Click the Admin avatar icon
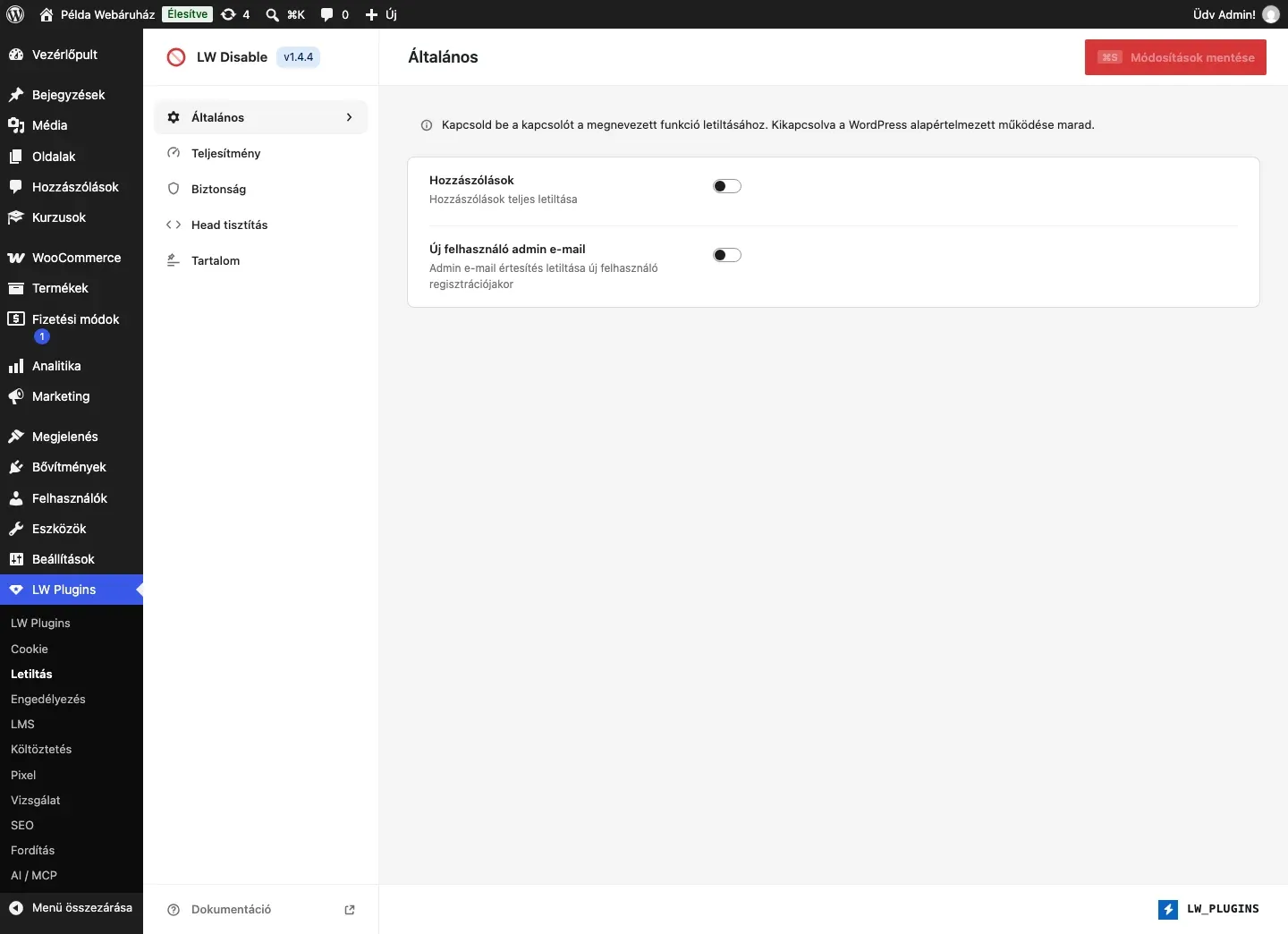 point(1271,14)
